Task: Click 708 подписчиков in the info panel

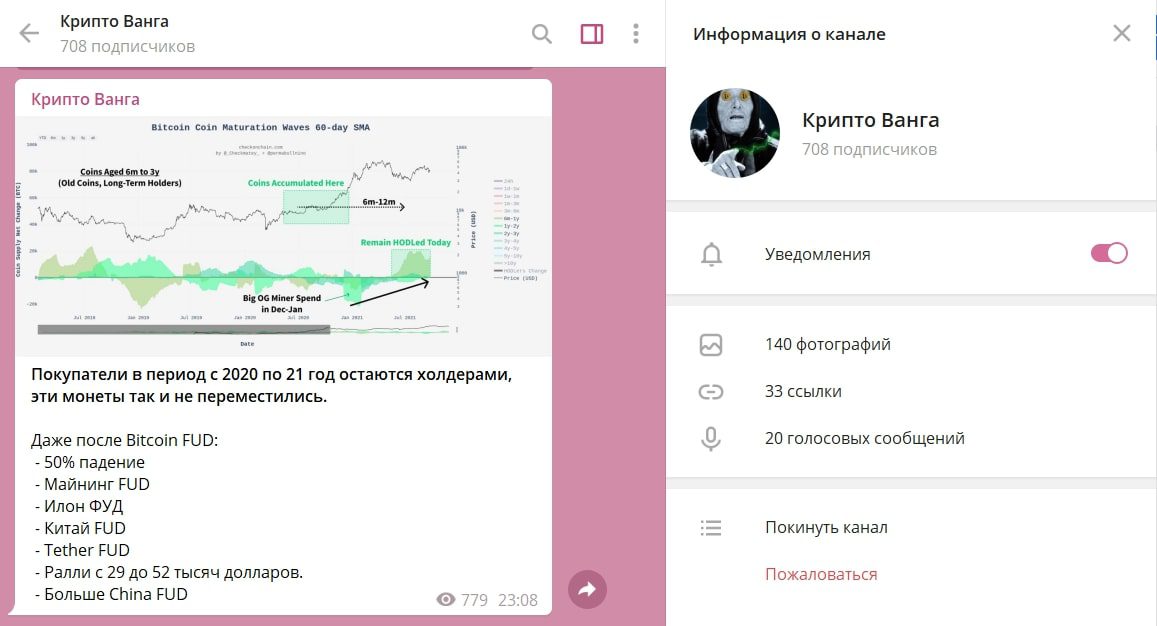Action: click(x=869, y=149)
